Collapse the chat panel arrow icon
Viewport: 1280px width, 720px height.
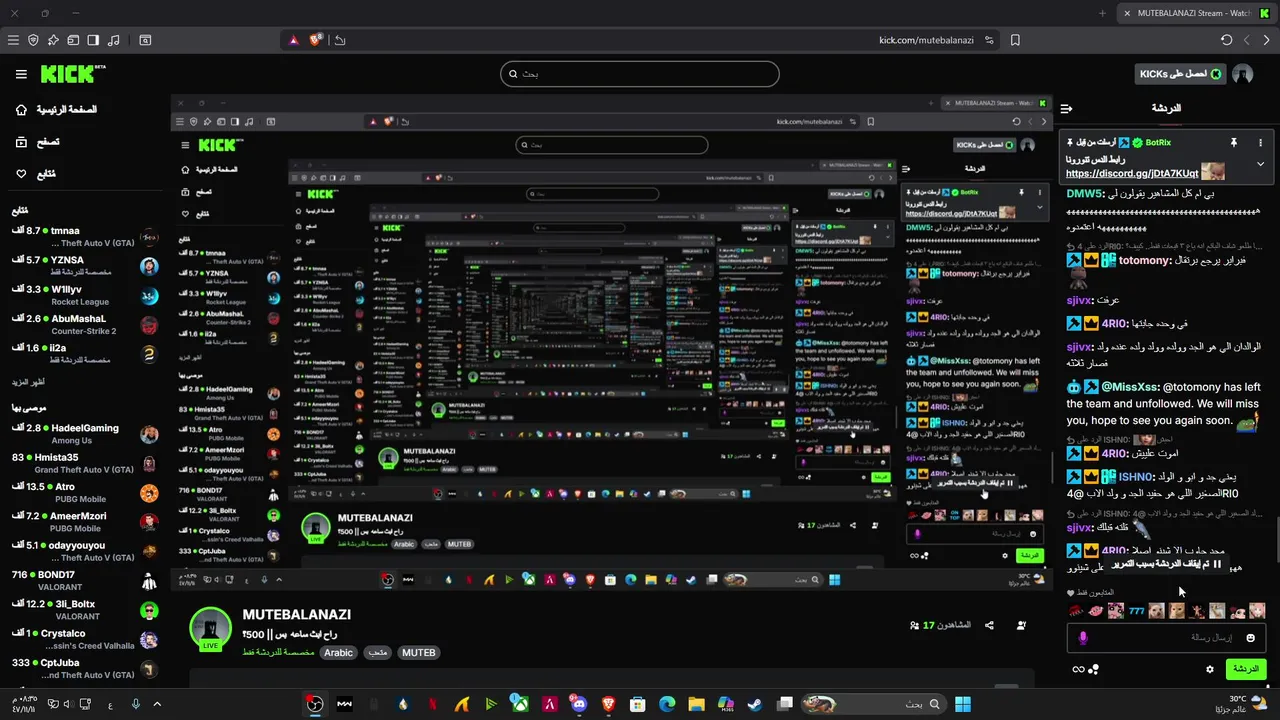1067,108
